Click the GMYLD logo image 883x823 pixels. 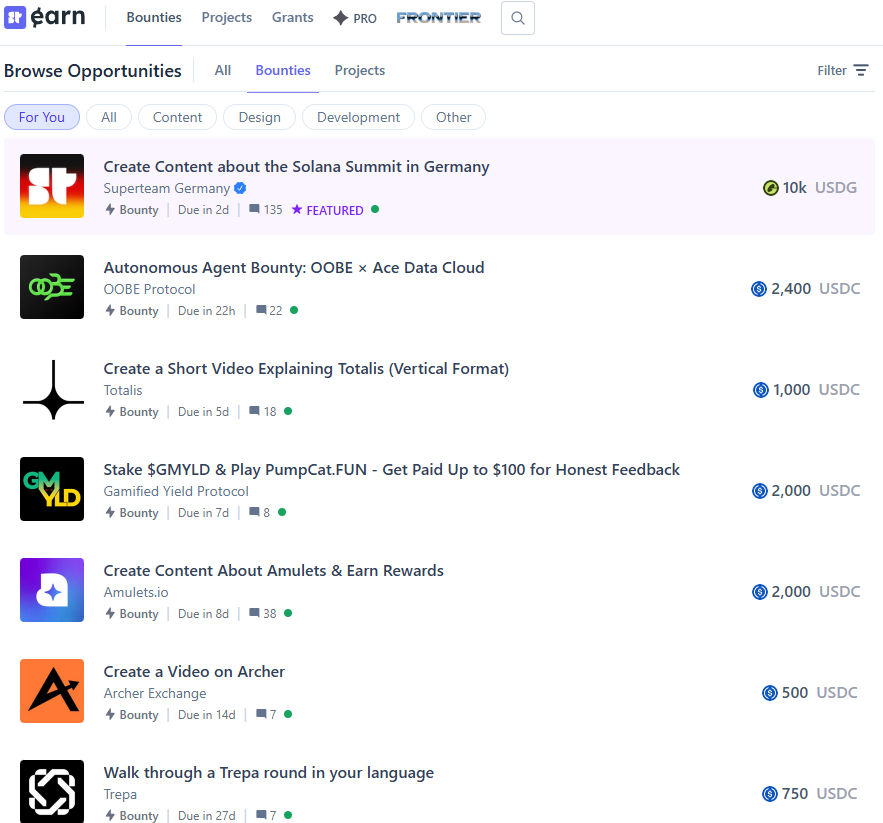(52, 489)
